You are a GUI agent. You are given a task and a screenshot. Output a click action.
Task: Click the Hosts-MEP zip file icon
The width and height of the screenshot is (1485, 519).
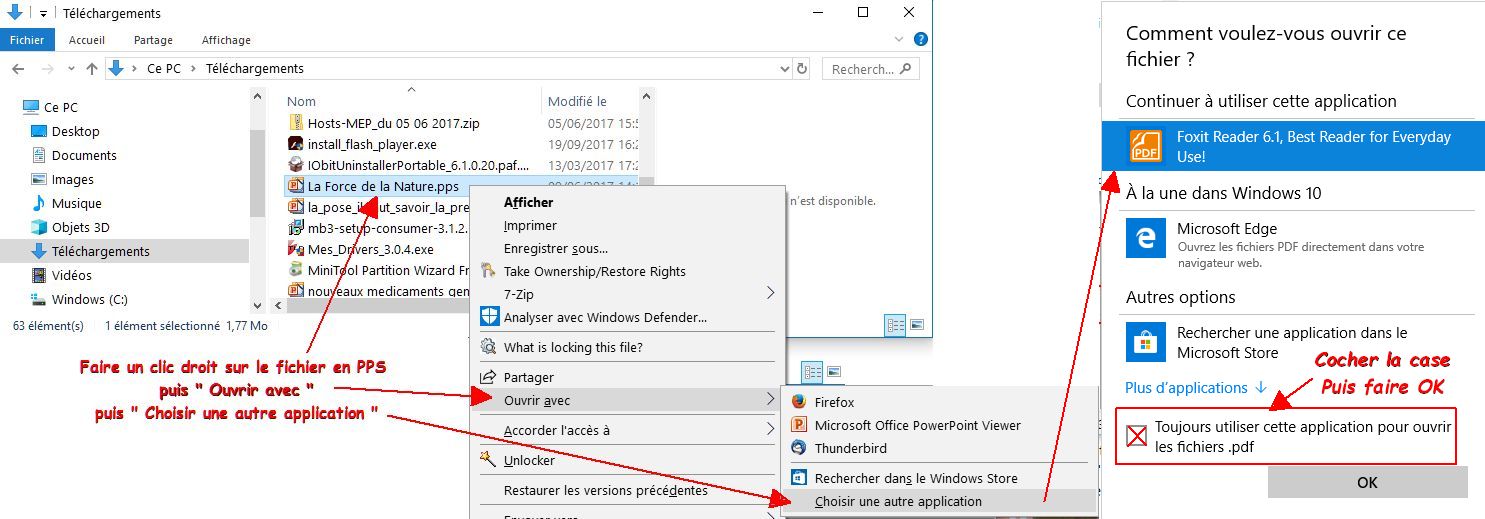point(296,124)
